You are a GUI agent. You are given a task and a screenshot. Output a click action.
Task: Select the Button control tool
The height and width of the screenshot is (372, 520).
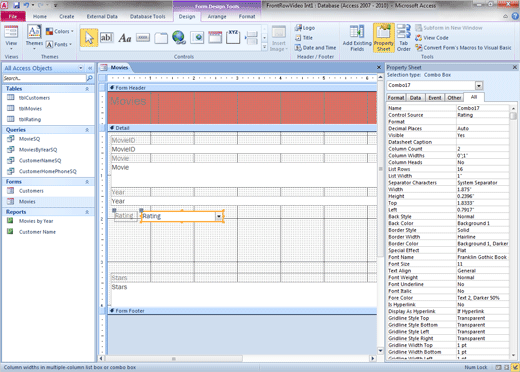pos(143,38)
